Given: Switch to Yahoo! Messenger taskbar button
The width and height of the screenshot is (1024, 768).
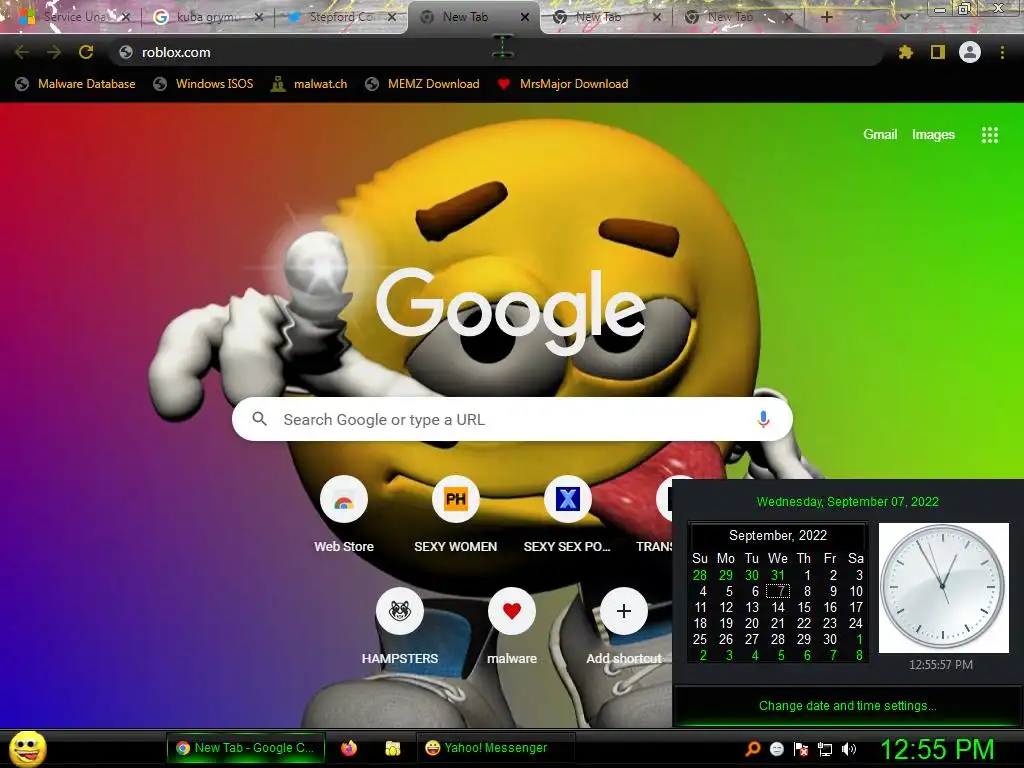Looking at the screenshot, I should [x=496, y=748].
